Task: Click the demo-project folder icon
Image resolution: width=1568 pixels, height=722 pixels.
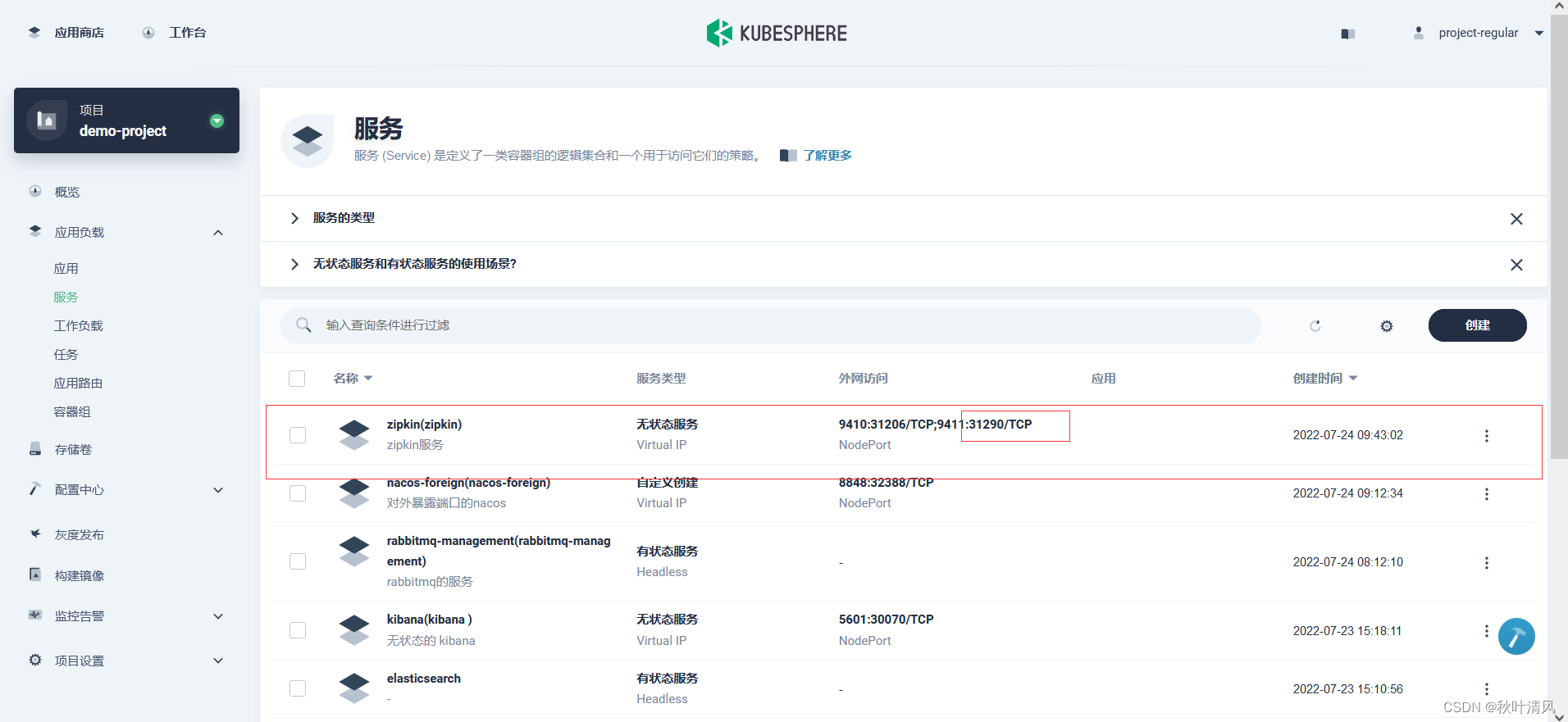Action: coord(47,120)
